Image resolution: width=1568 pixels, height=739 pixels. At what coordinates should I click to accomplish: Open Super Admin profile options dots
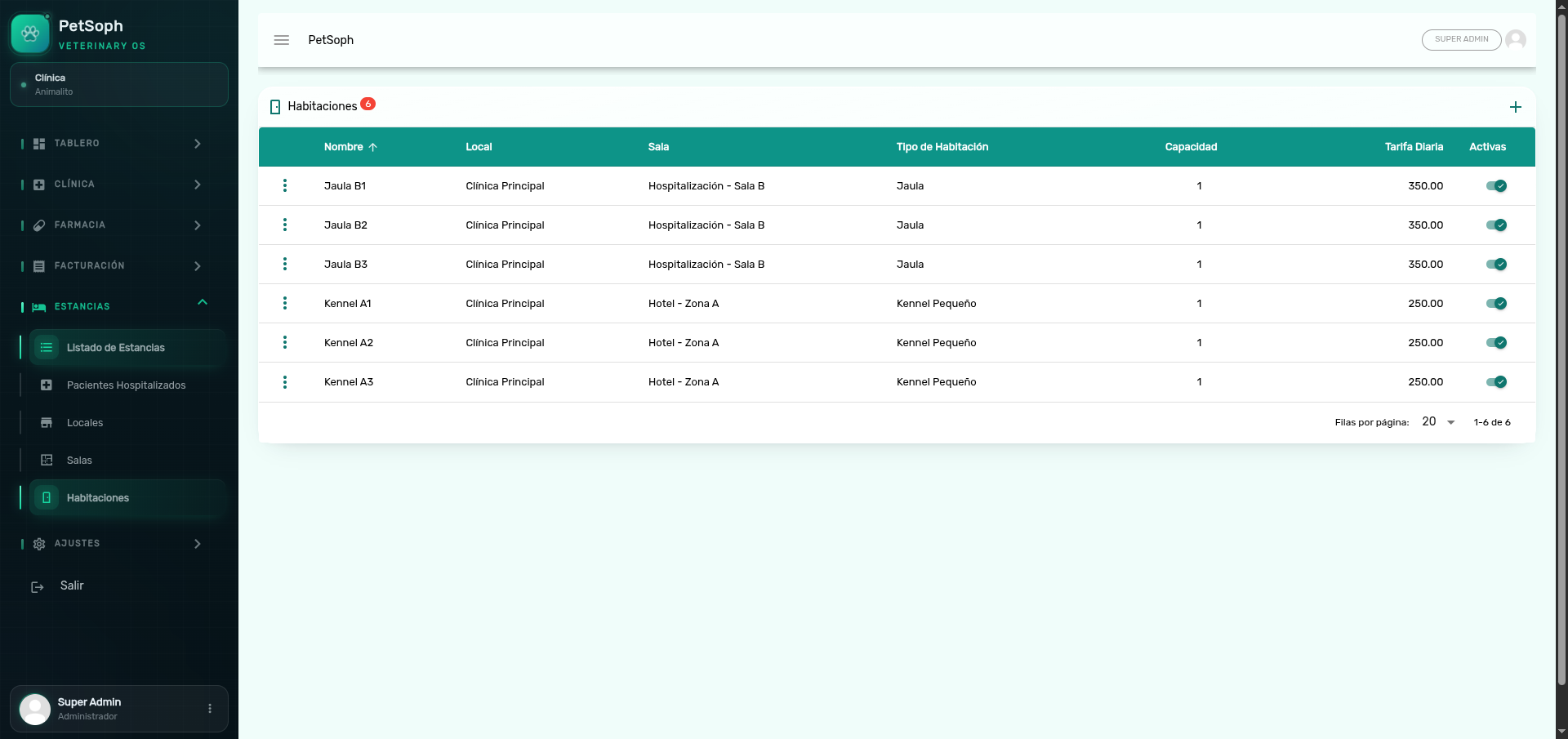210,709
